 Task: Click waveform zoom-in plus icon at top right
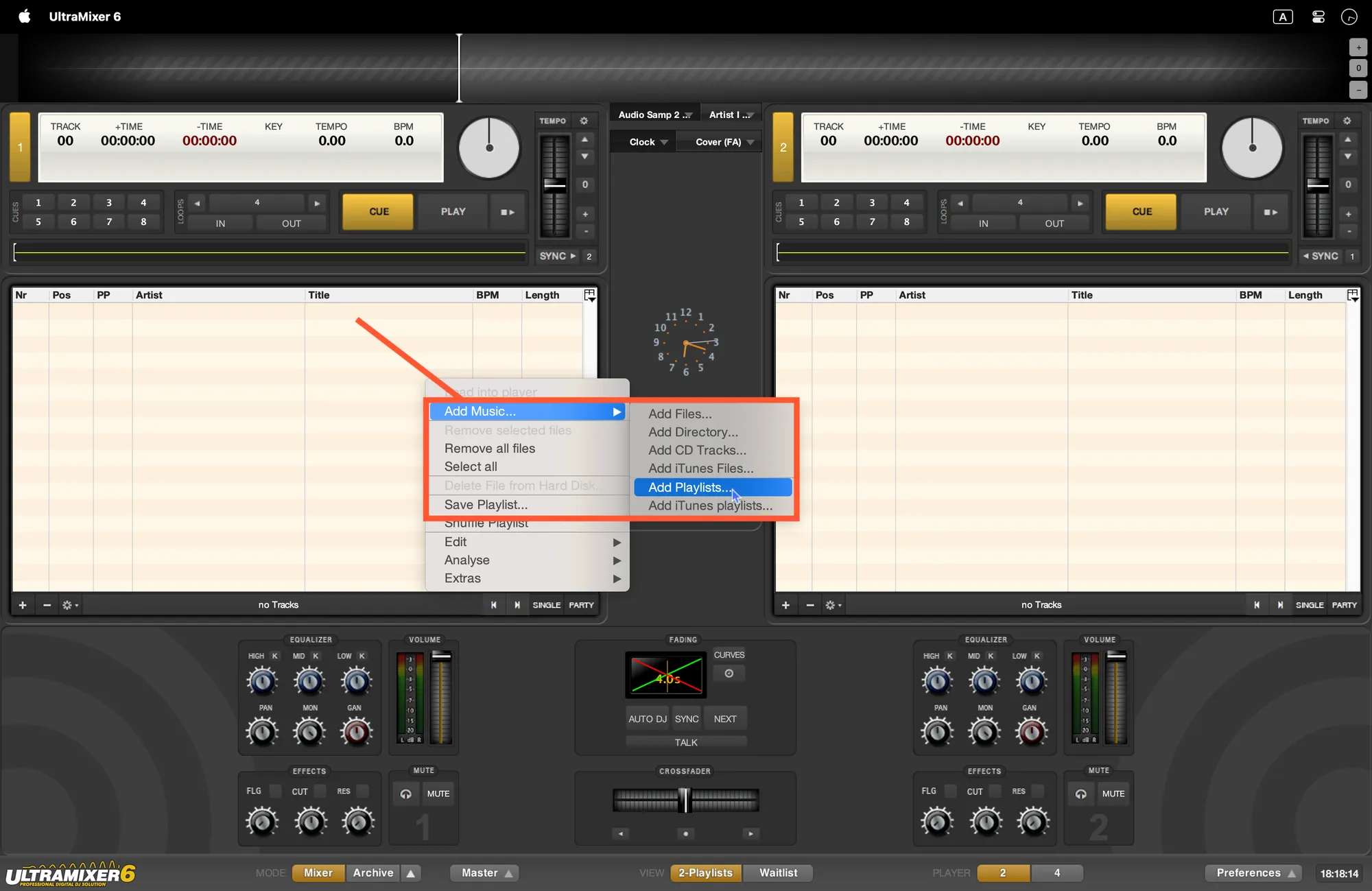(x=1358, y=48)
